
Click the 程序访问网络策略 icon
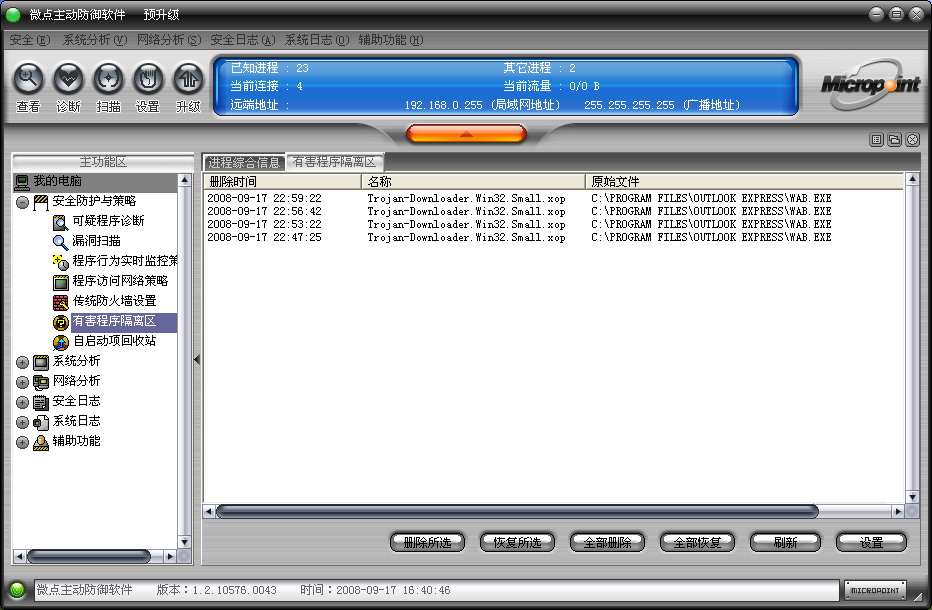pos(61,282)
